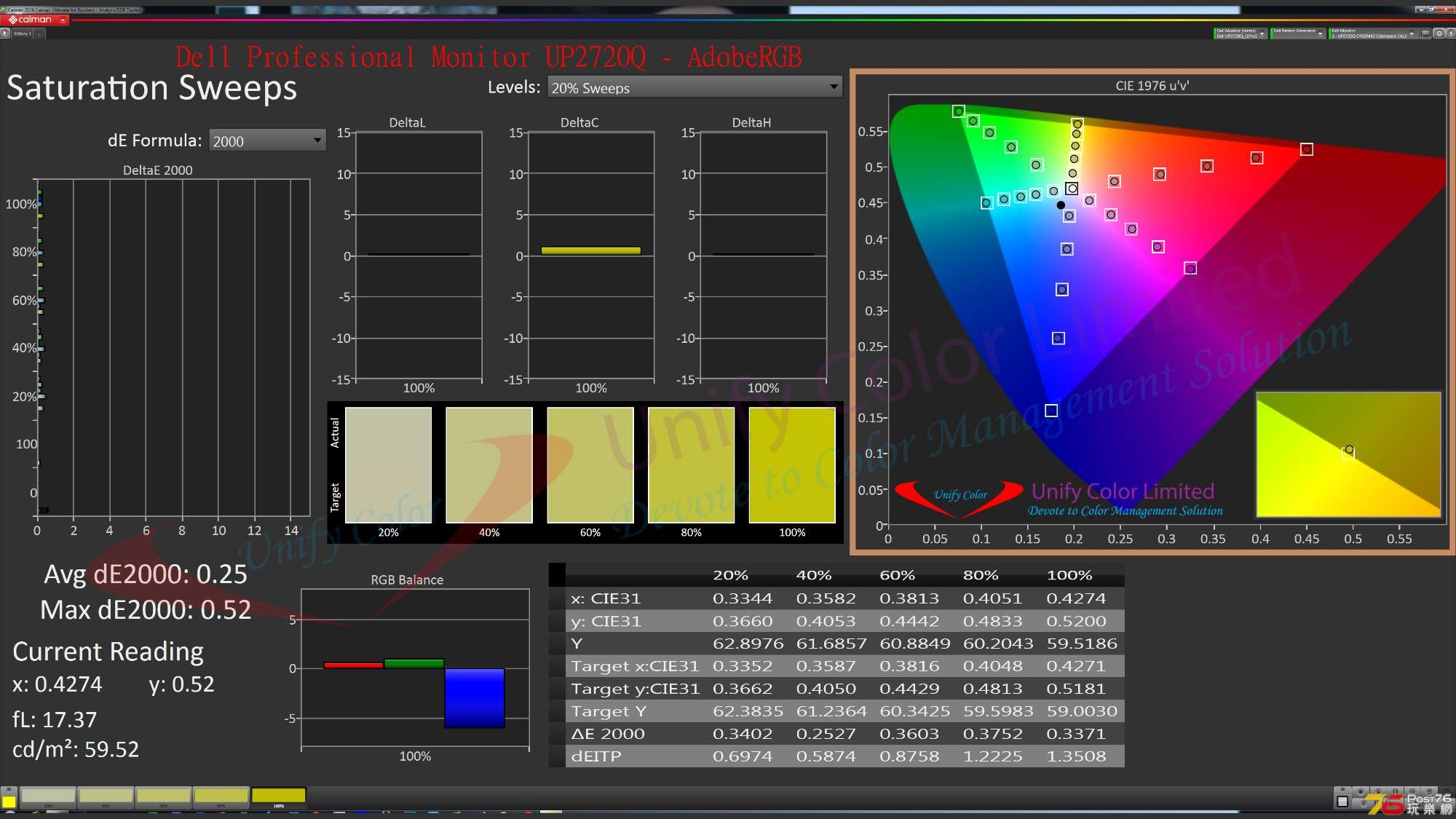
Task: Click the DeltaH chart title
Action: click(x=751, y=122)
